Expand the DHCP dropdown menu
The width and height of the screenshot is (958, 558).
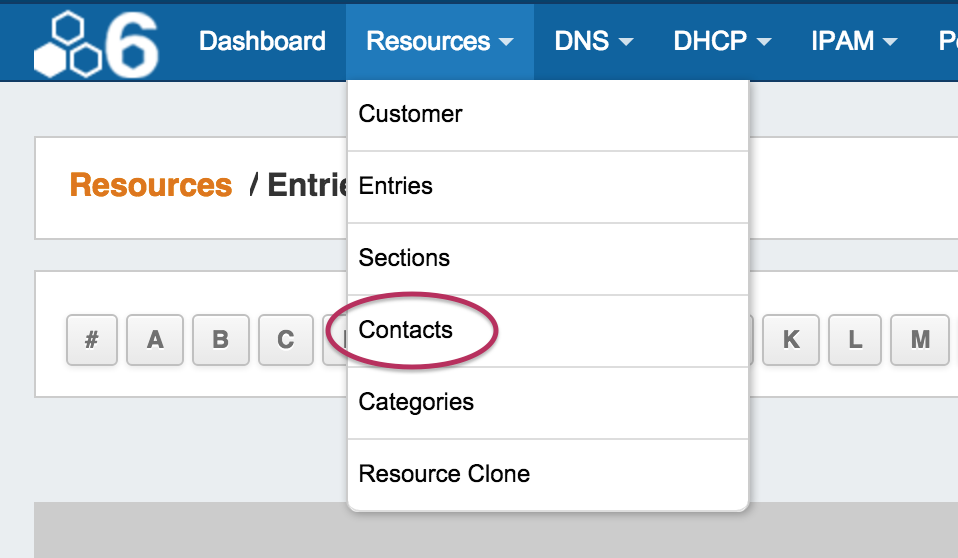pos(722,41)
